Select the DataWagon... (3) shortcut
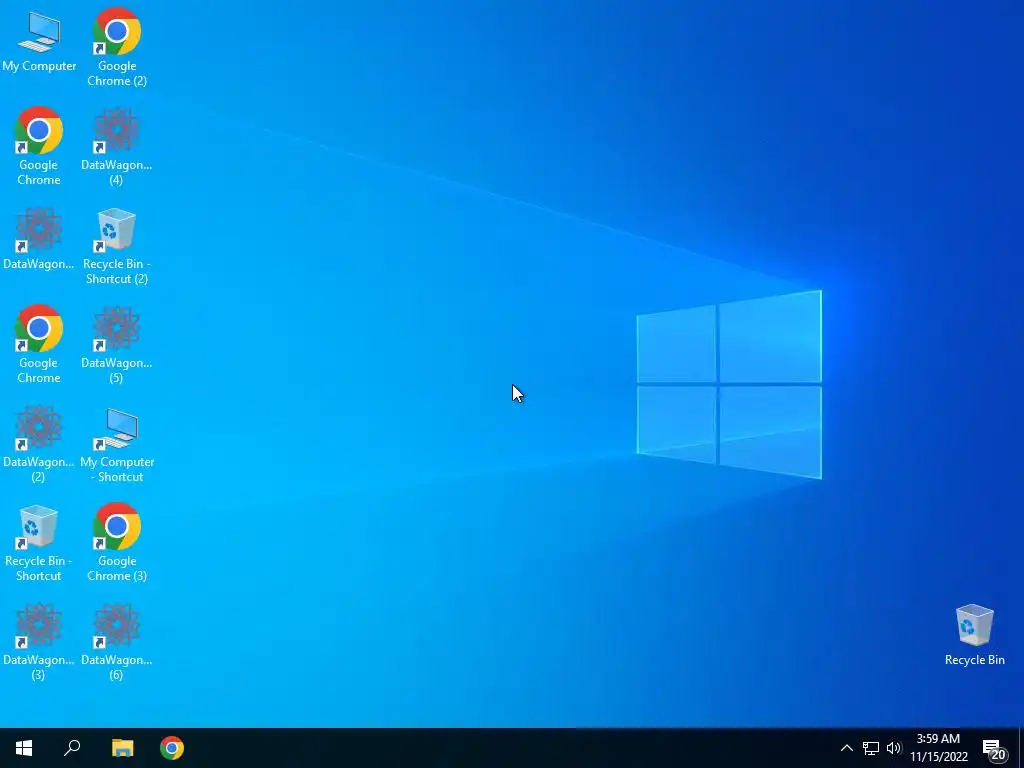Screen dimensions: 1024x768 click(x=39, y=641)
